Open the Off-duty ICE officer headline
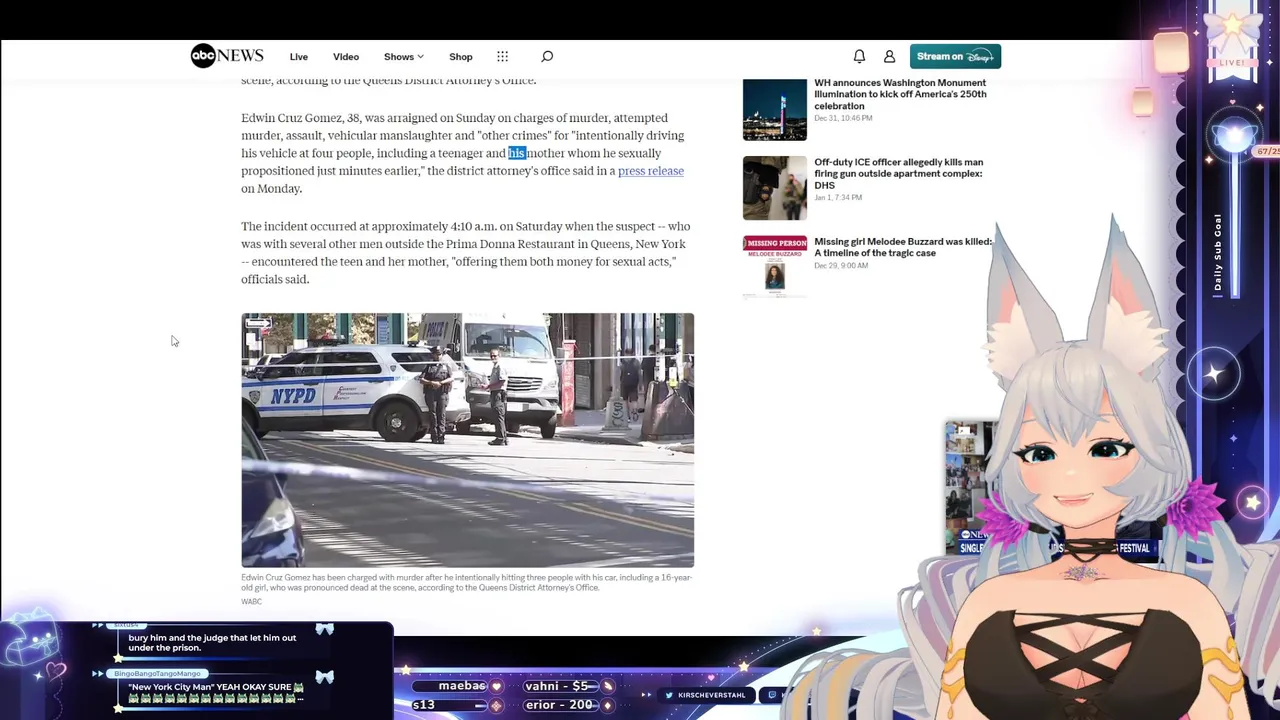The height and width of the screenshot is (720, 1280). [x=898, y=173]
